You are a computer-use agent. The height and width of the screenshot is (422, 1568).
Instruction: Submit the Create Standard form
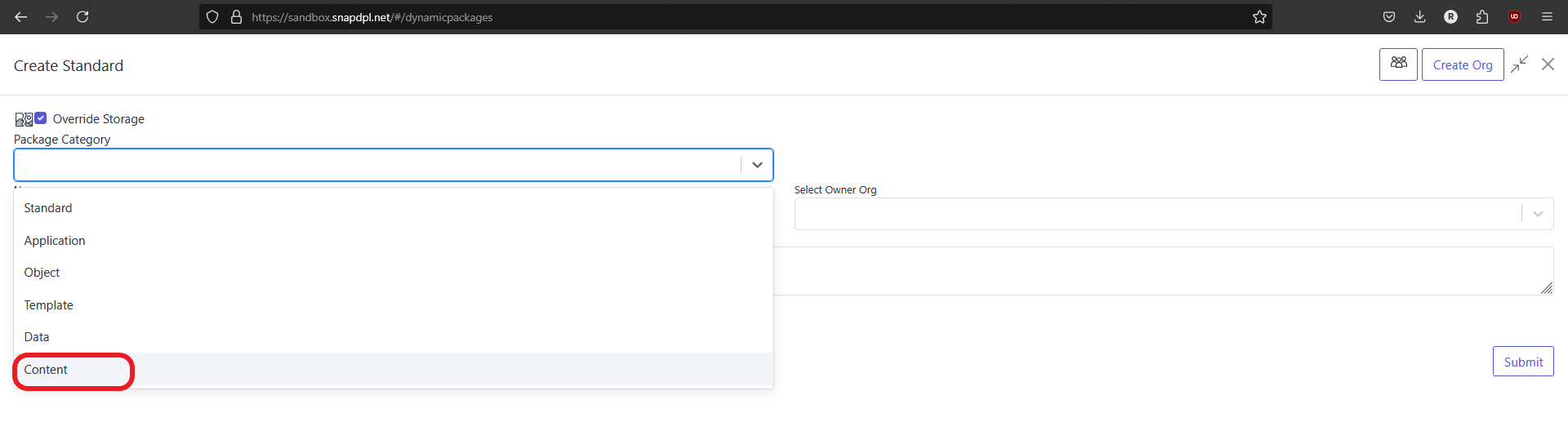tap(1523, 362)
